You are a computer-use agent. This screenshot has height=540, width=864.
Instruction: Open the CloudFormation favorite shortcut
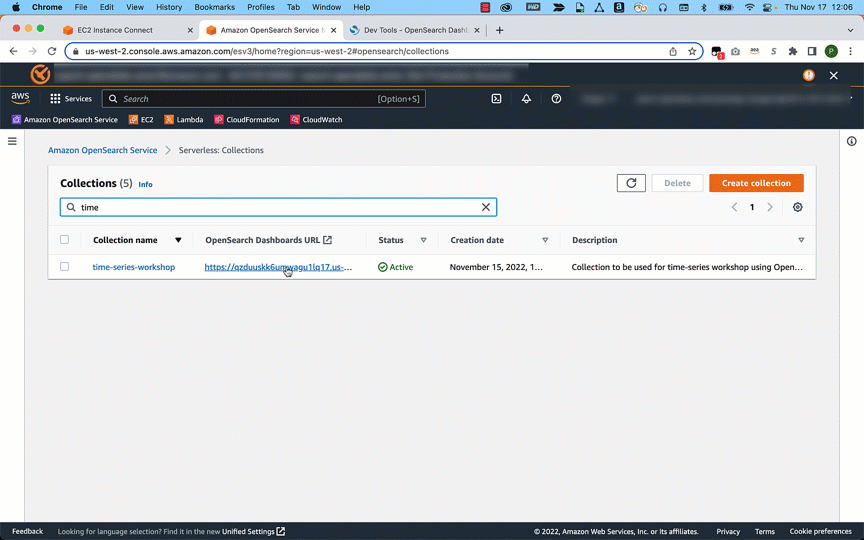click(x=247, y=120)
